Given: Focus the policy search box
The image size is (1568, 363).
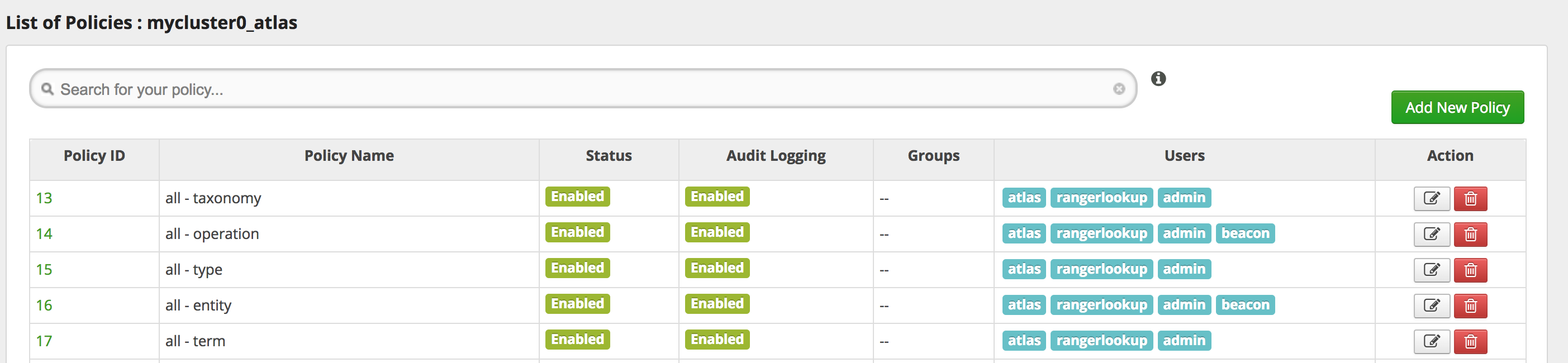Looking at the screenshot, I should click(x=582, y=89).
